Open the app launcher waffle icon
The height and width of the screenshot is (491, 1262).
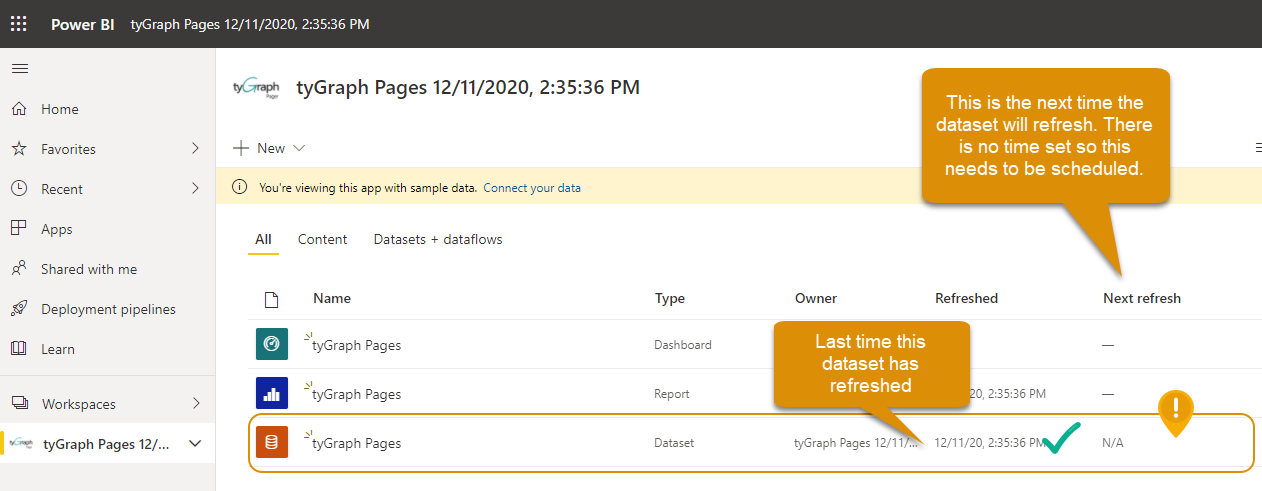(19, 23)
